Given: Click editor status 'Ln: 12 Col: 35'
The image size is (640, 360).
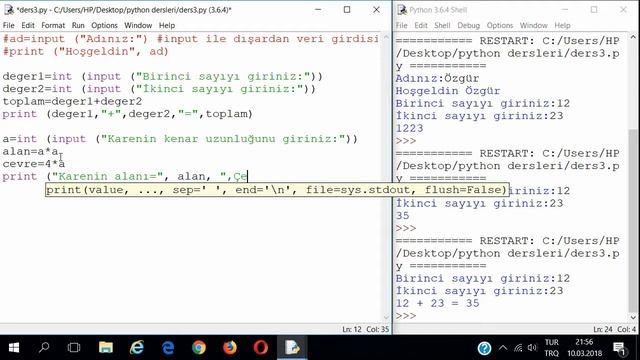Looking at the screenshot, I should point(365,329).
